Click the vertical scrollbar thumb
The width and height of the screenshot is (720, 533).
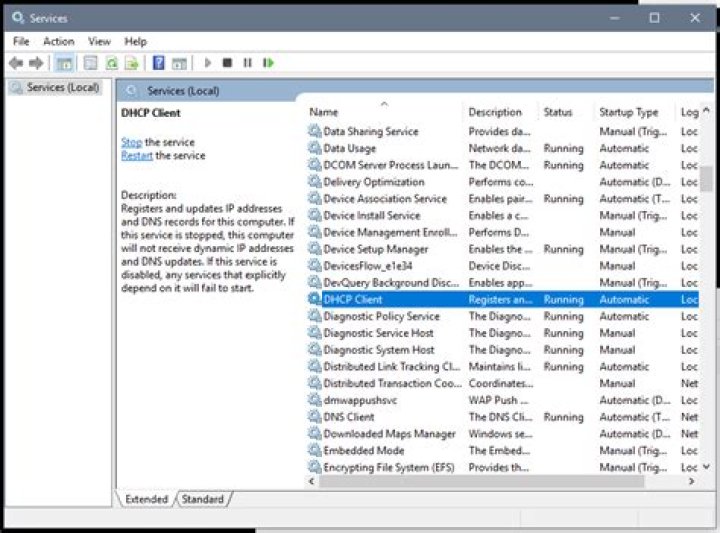pyautogui.click(x=706, y=179)
